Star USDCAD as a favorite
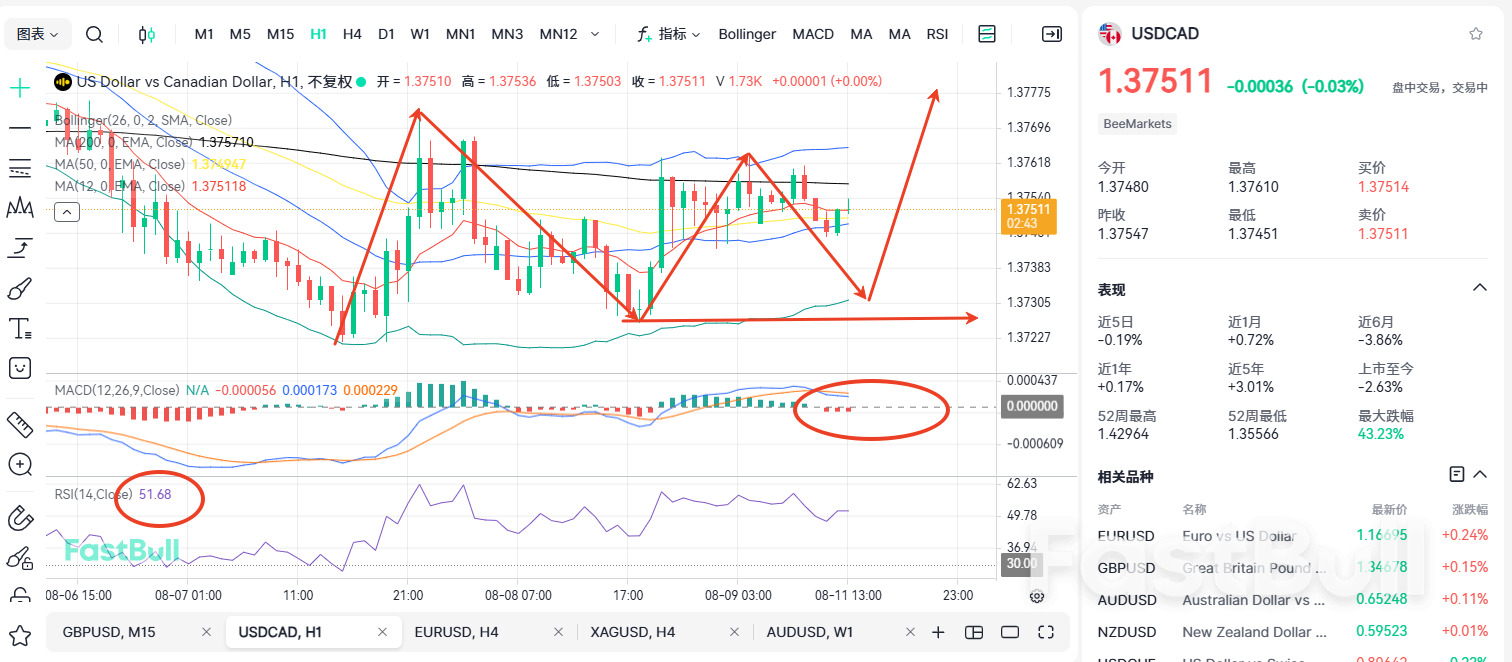The height and width of the screenshot is (662, 1512). pos(1476,33)
